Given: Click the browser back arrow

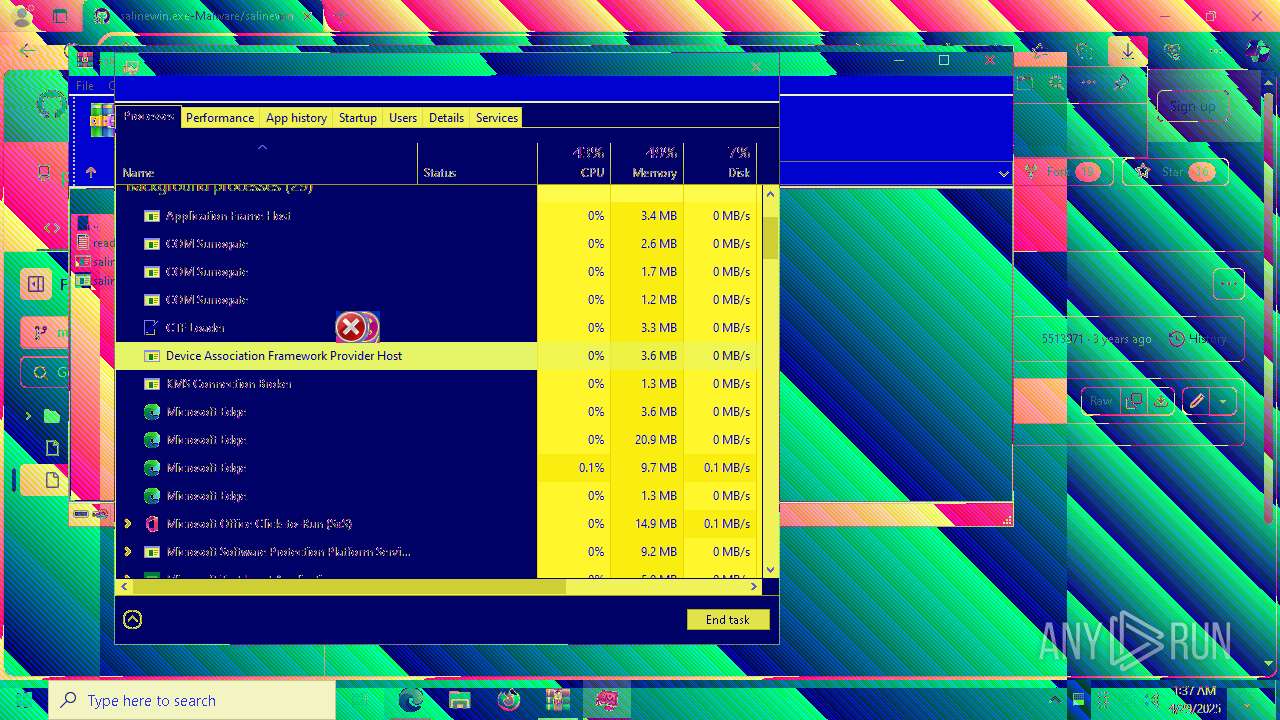Looking at the screenshot, I should (x=27, y=51).
